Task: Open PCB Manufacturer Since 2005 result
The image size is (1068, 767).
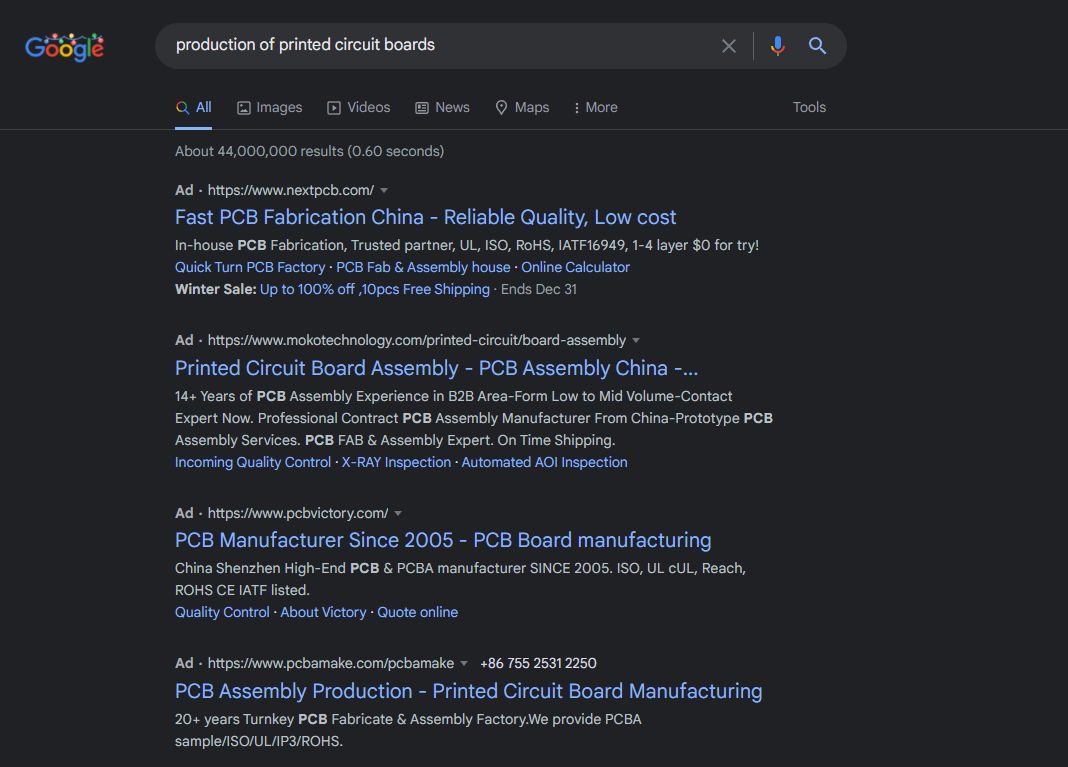Action: pos(442,541)
